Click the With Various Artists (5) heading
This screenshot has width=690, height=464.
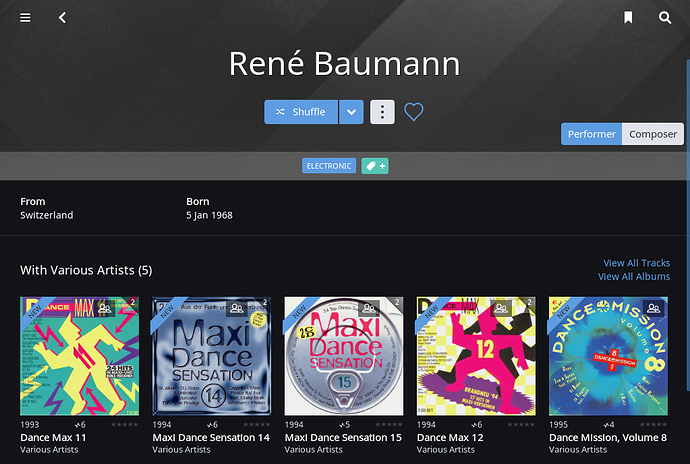click(x=86, y=270)
